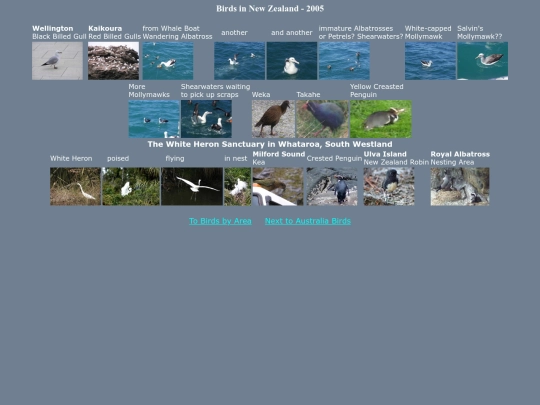Open the Red Billed Gulls rock photo
Viewport: 540px width, 405px height.
pos(113,61)
